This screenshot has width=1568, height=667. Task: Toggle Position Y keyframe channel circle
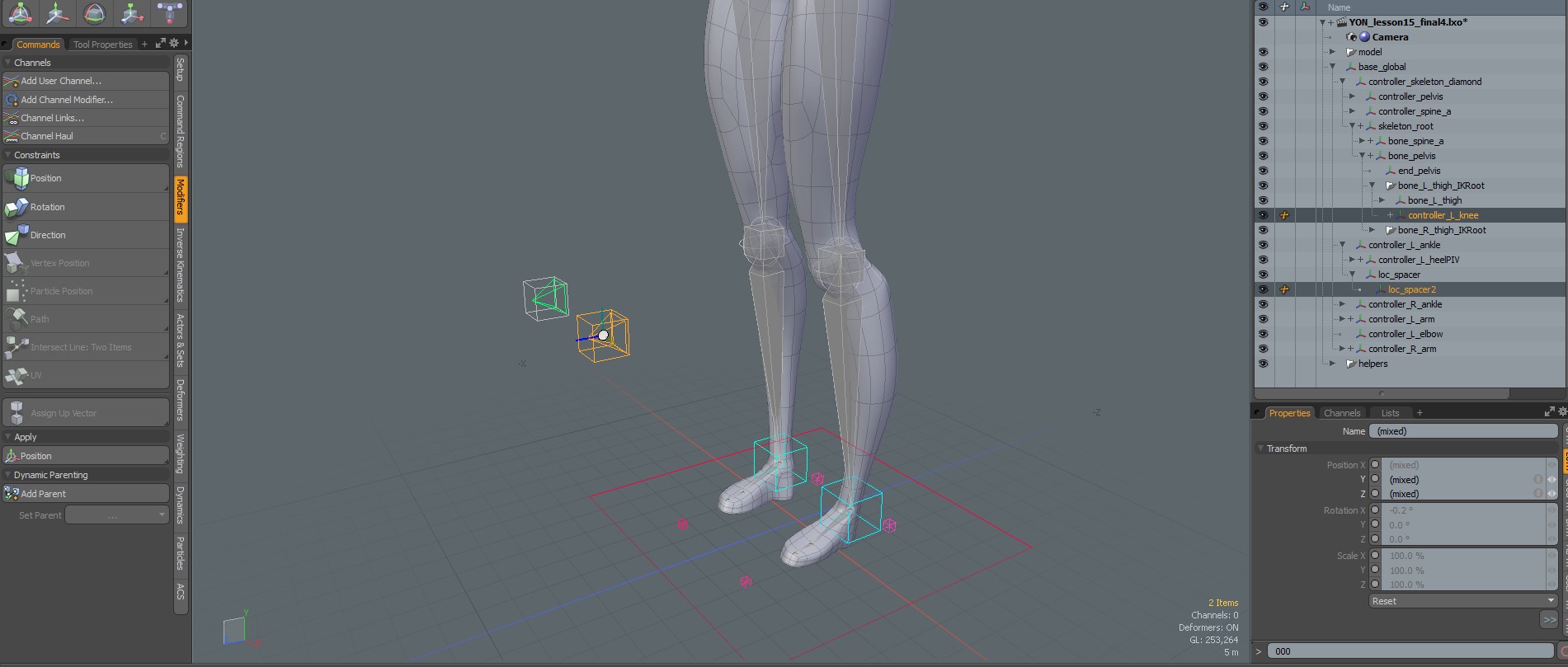pos(1375,479)
